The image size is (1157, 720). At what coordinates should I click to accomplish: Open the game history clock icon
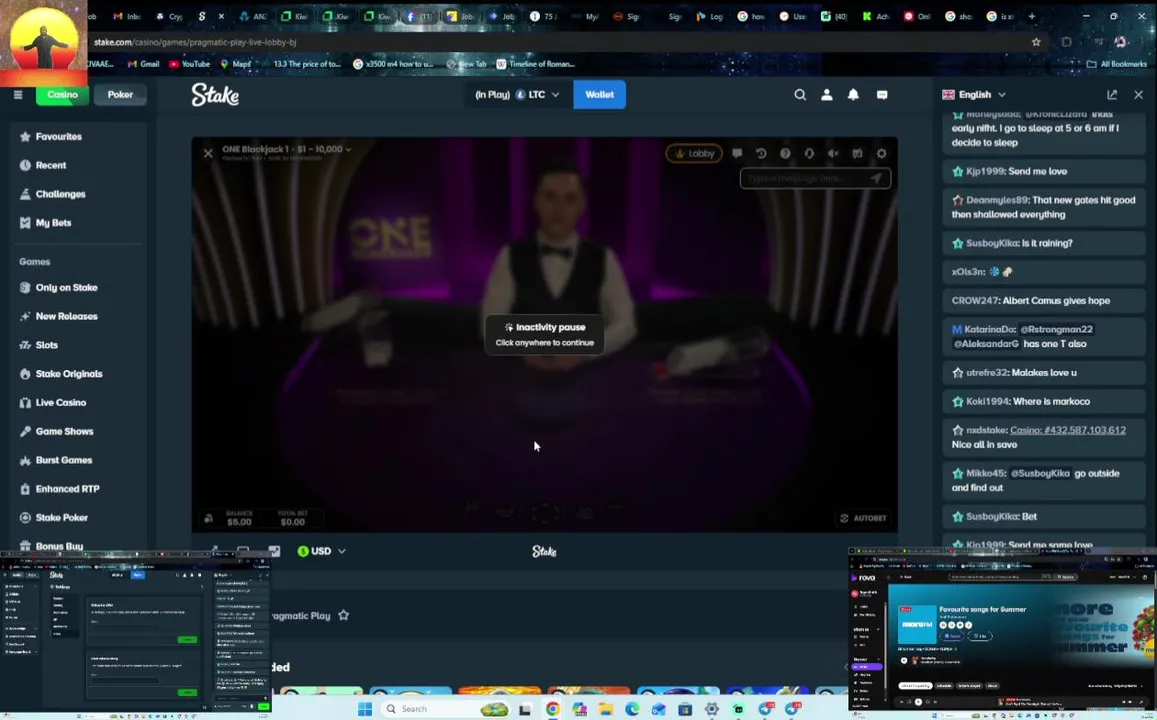click(761, 153)
